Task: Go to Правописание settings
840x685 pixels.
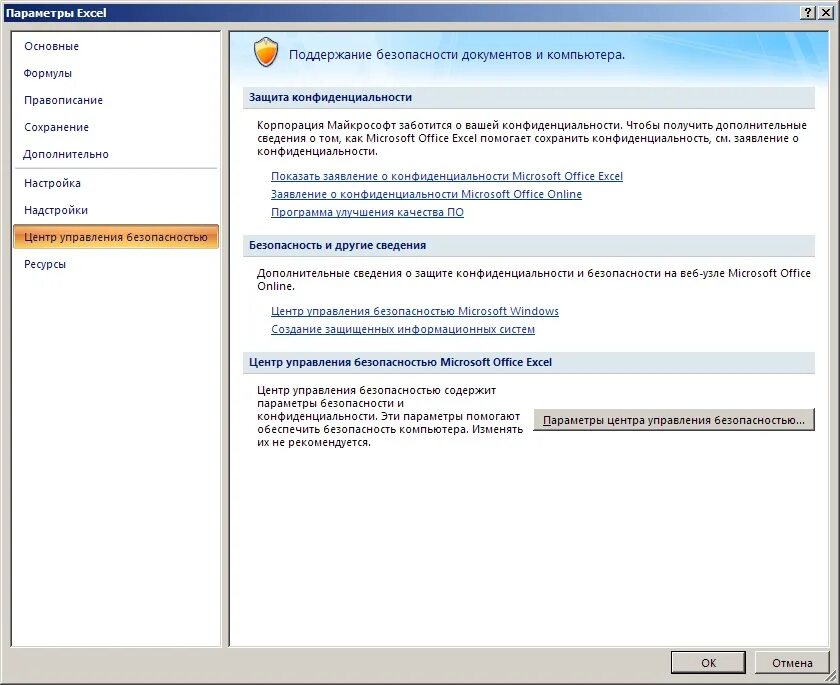Action: point(115,100)
